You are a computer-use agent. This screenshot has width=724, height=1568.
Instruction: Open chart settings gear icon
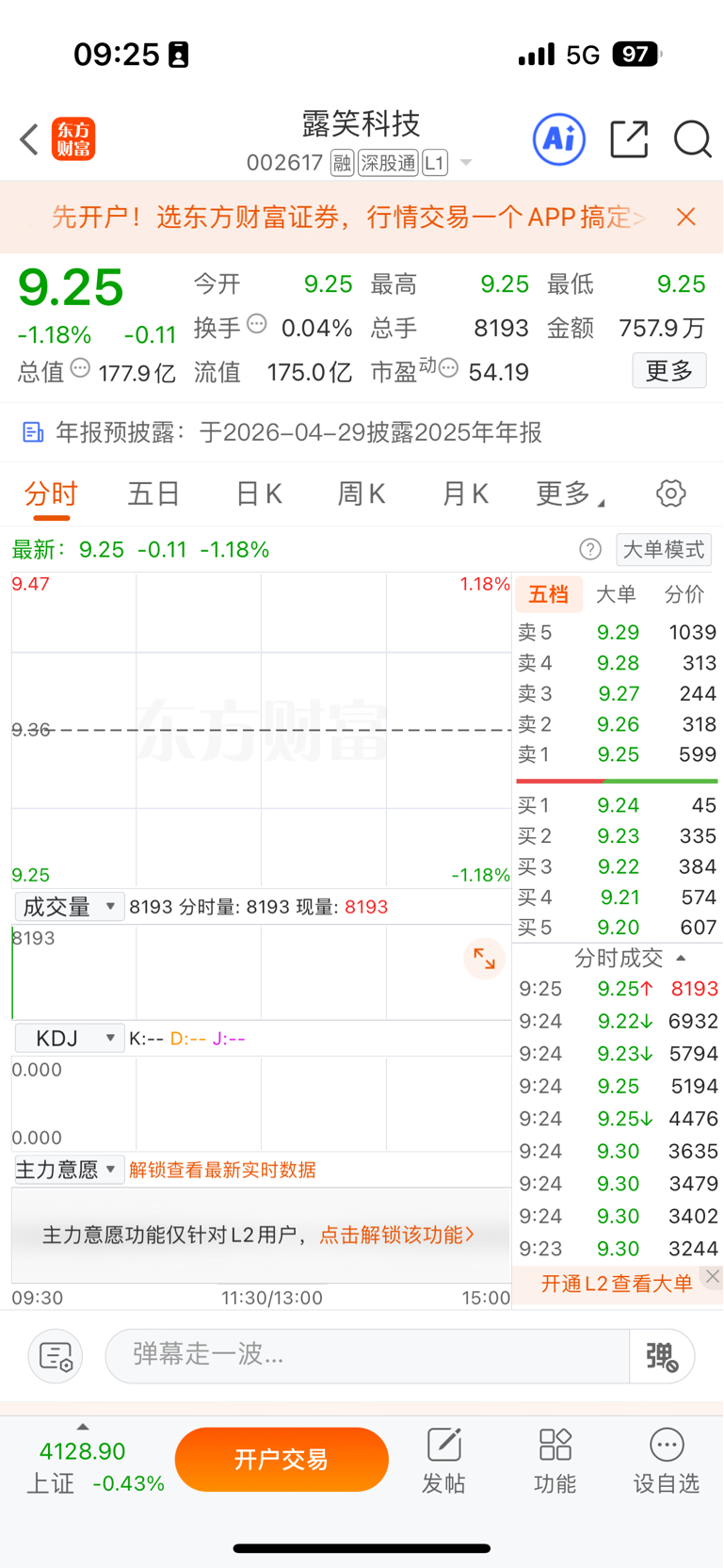coord(670,493)
